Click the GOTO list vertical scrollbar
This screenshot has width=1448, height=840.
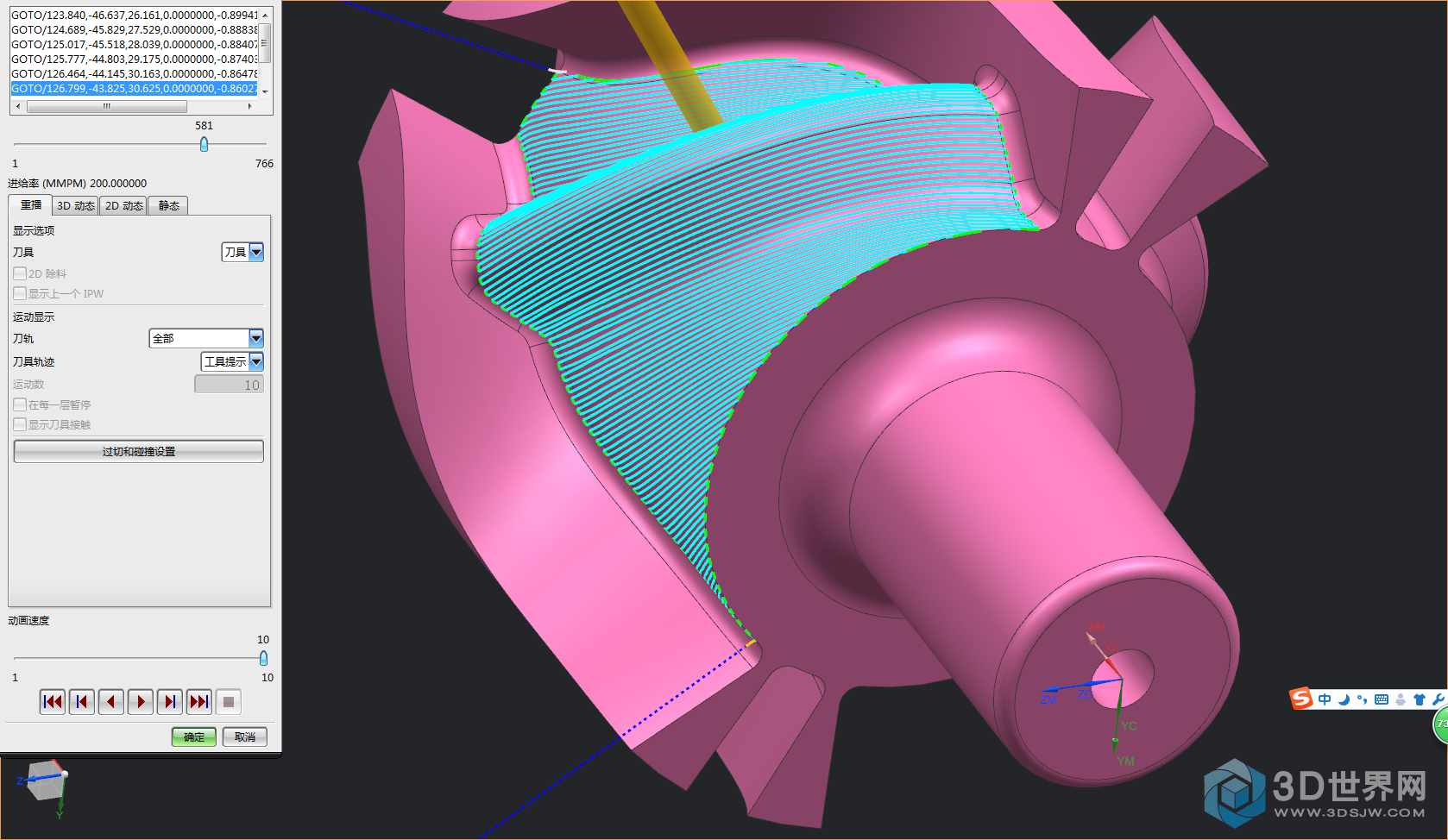tap(266, 43)
